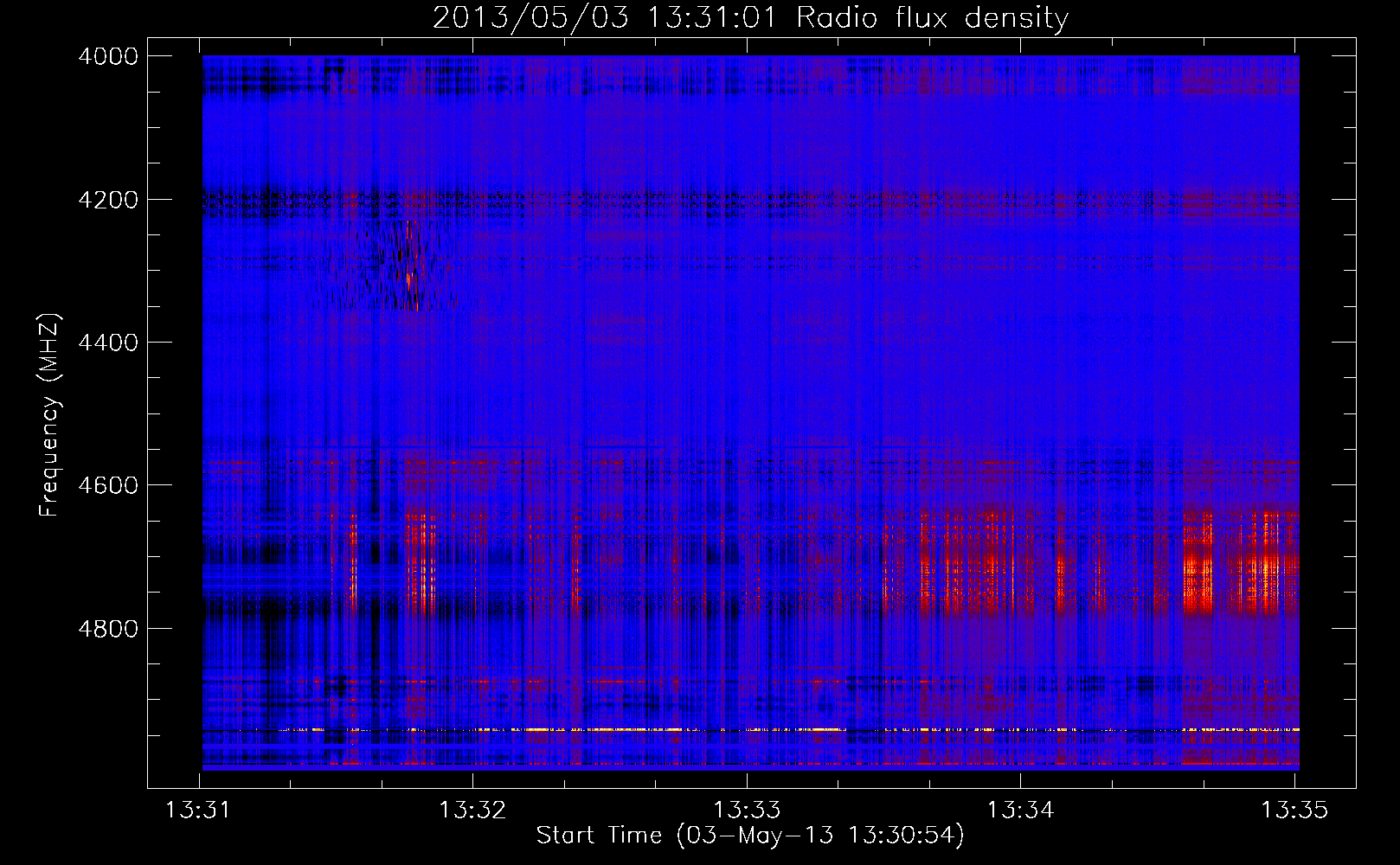Click the 13:34 time tick label
Image resolution: width=1400 pixels, height=865 pixels.
pyautogui.click(x=1021, y=811)
